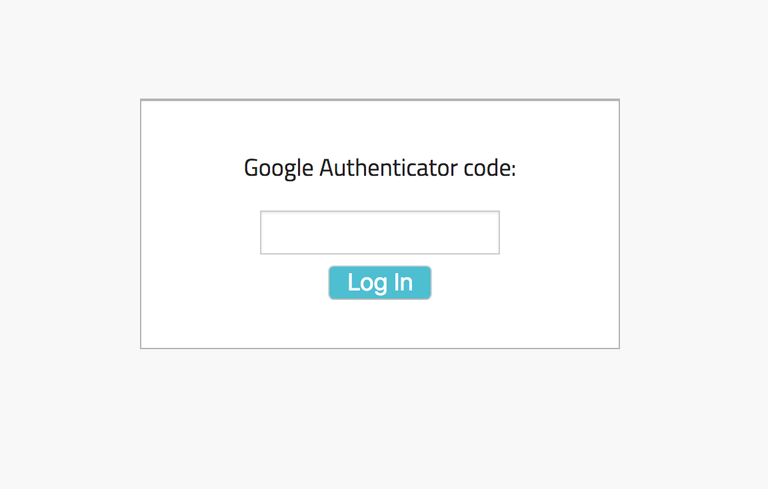
Task: Confirm login with the Log In button
Action: [x=380, y=283]
